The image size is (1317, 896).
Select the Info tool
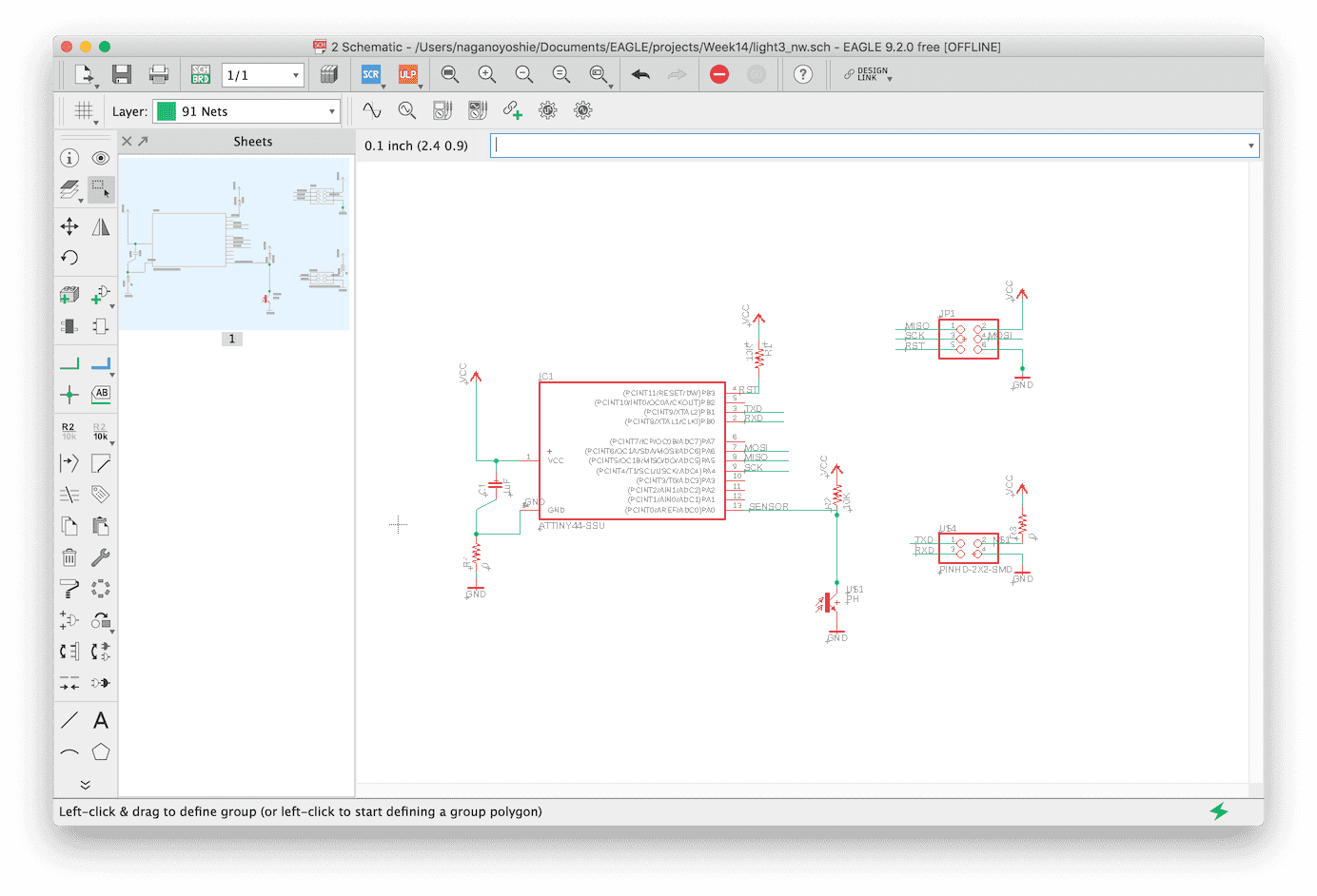(69, 158)
